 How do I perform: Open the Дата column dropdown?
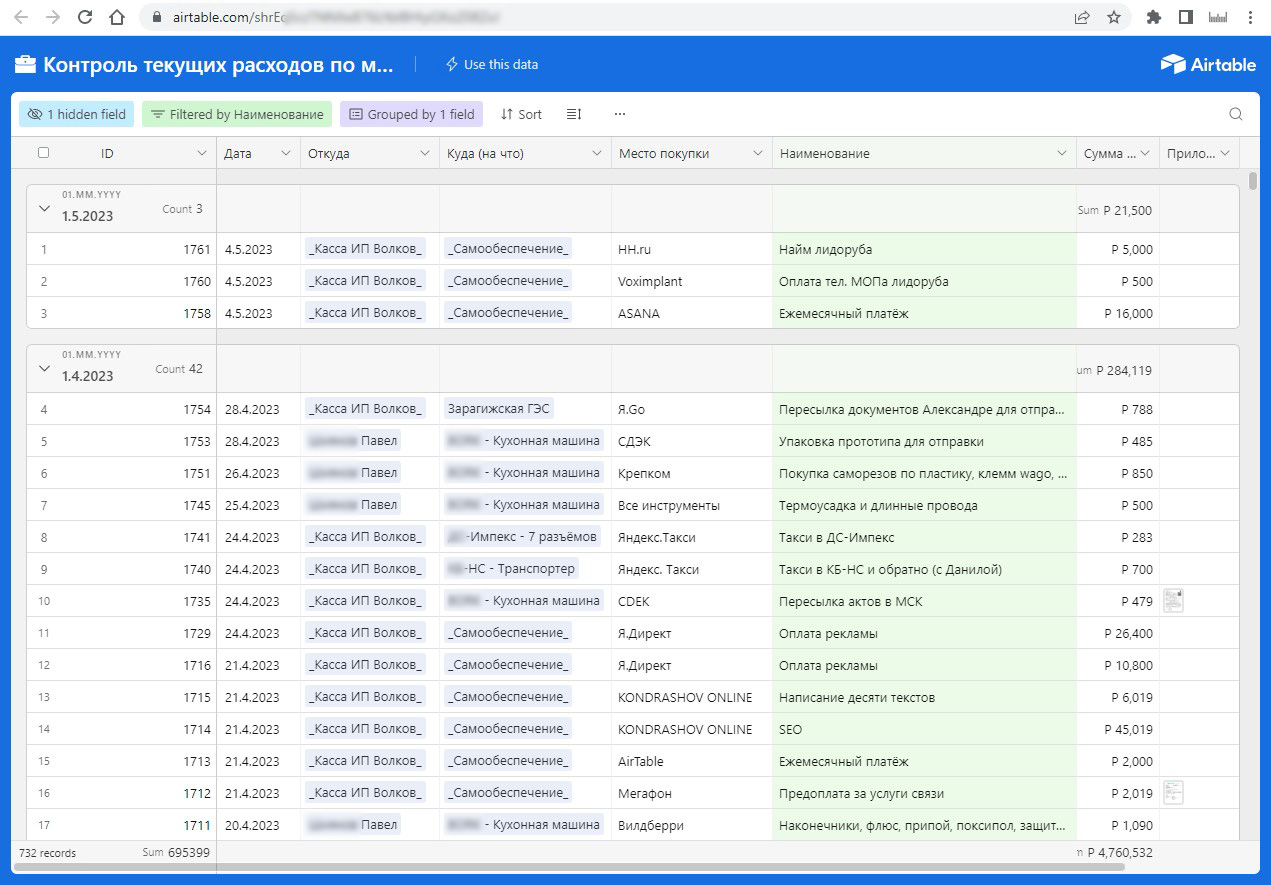tap(285, 153)
